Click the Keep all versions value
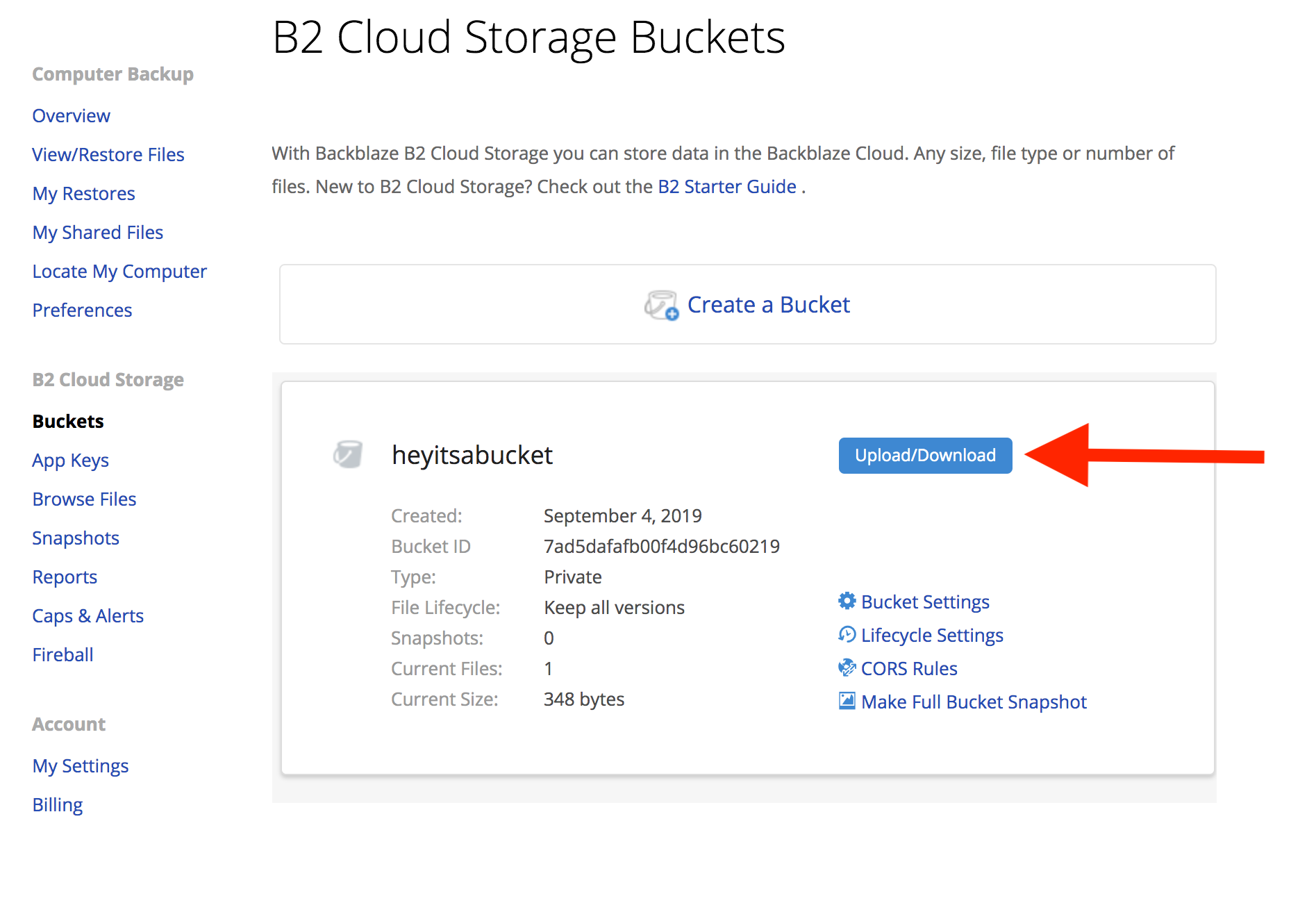 point(615,608)
